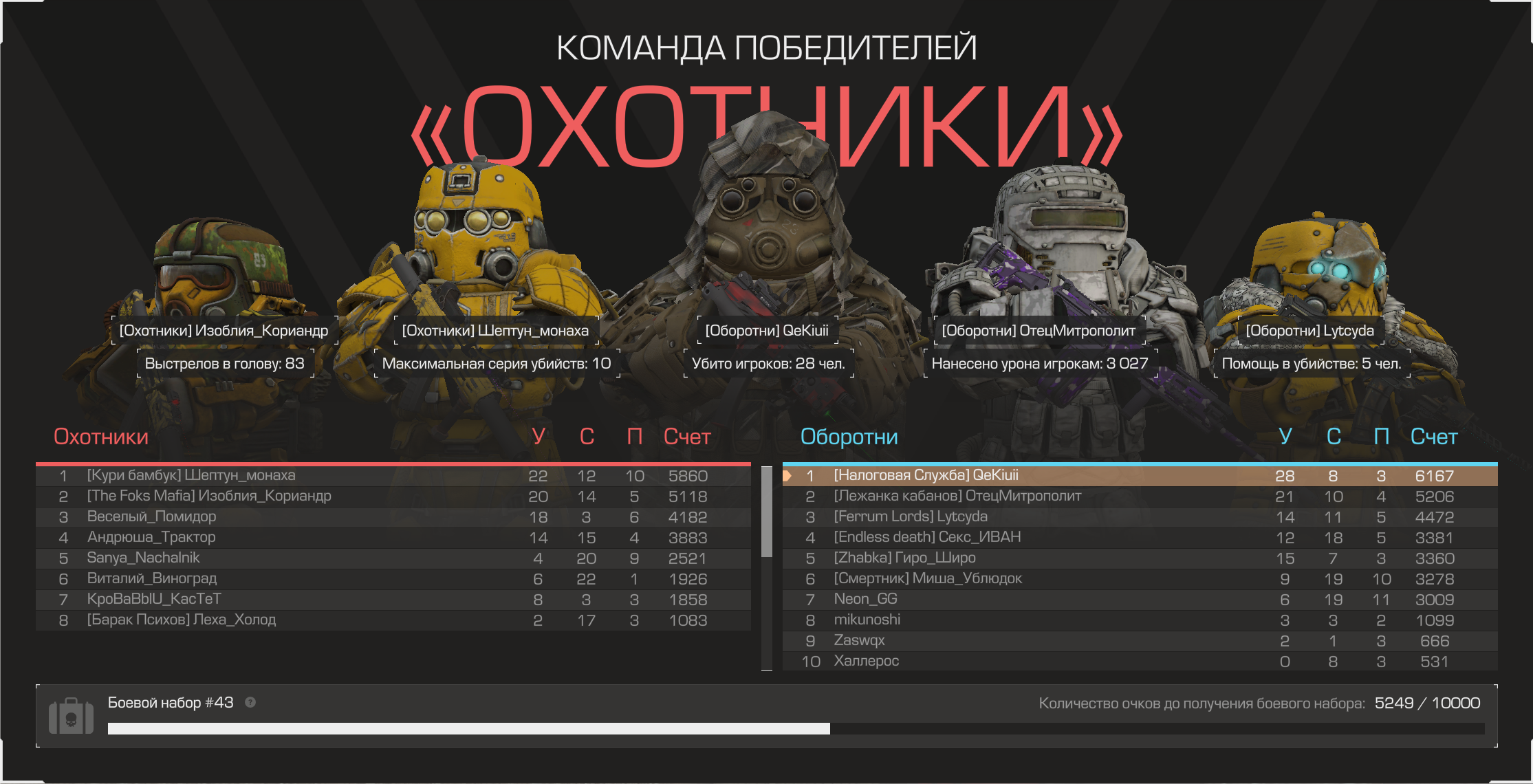The height and width of the screenshot is (784, 1533).
Task: Click the Максимальная серия убийств: 10 label
Action: coord(497,363)
